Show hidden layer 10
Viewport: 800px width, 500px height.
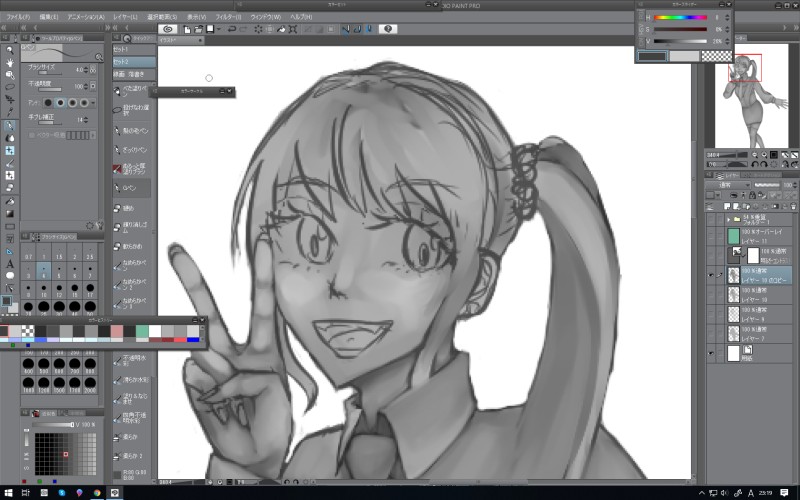click(x=711, y=295)
